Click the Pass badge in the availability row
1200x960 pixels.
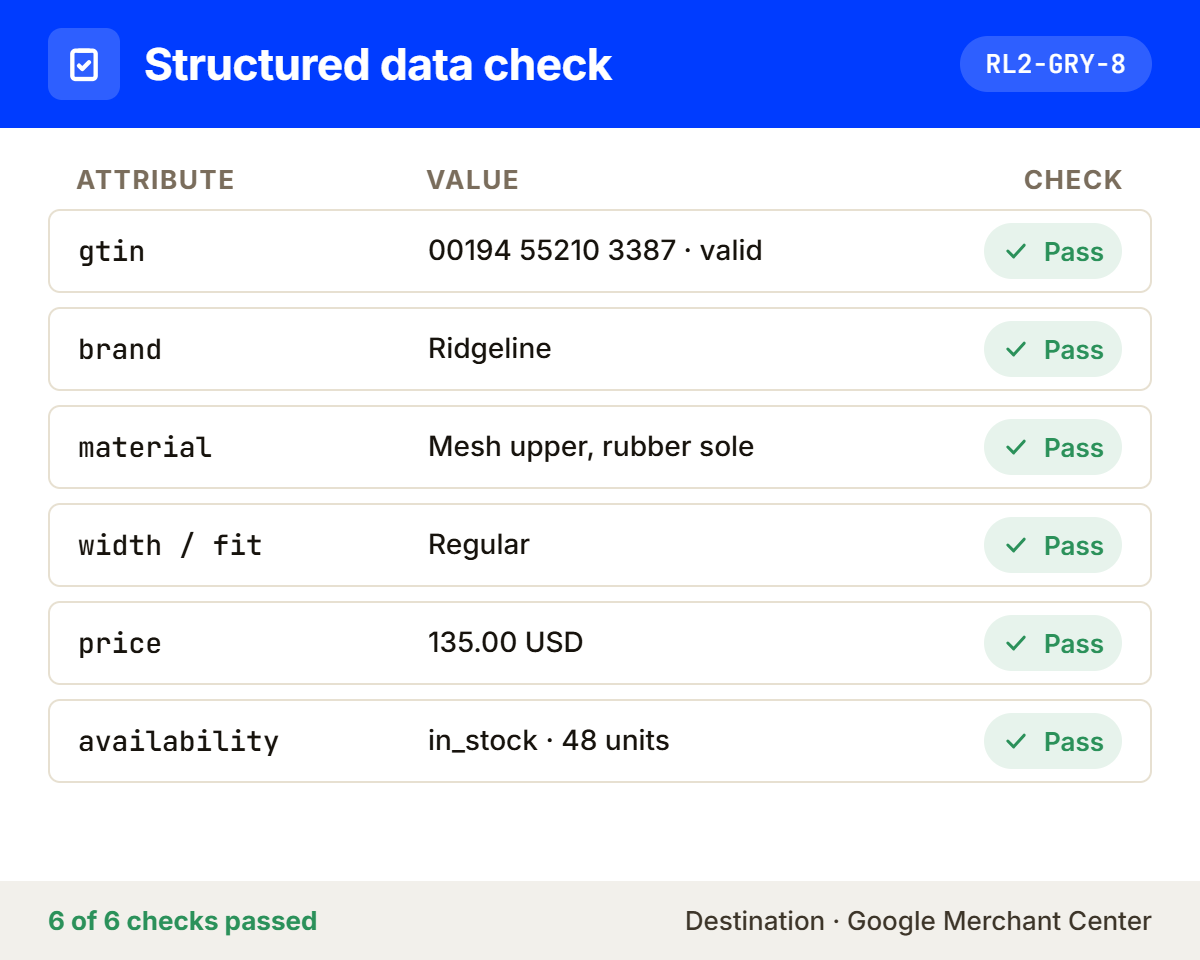click(1053, 741)
